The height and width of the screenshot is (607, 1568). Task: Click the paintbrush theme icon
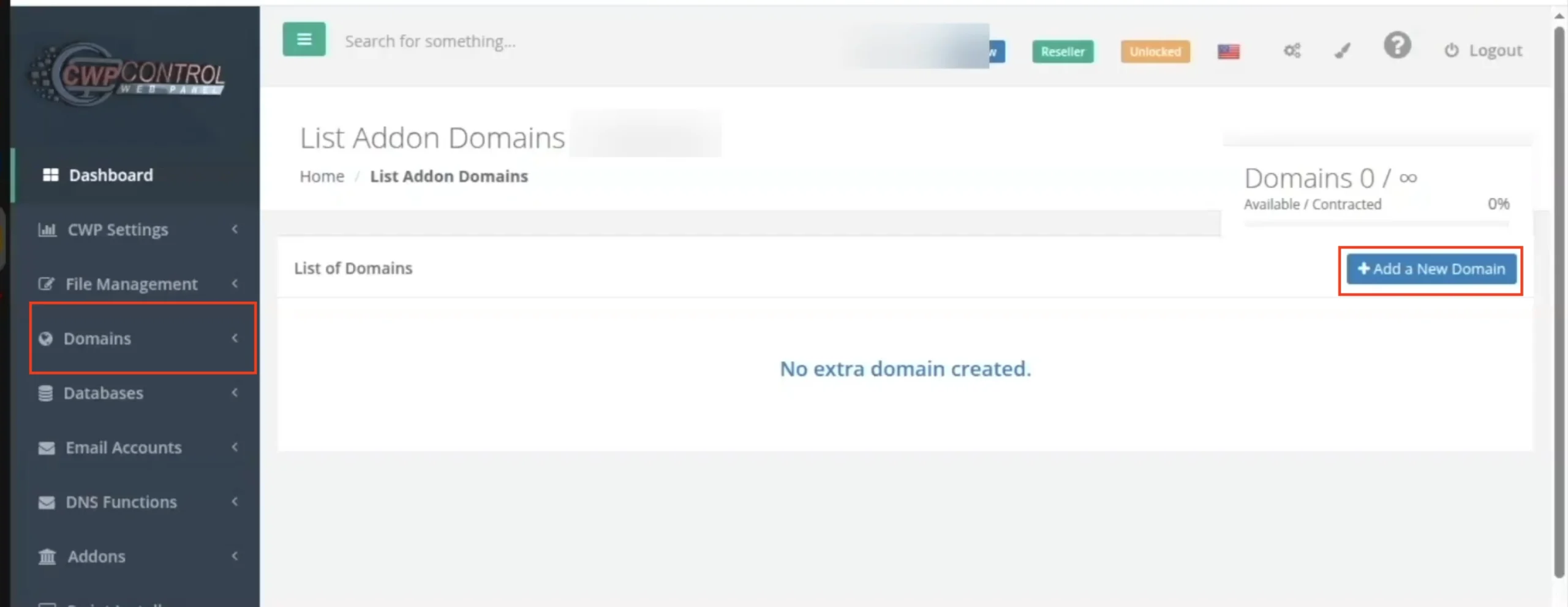(1343, 50)
